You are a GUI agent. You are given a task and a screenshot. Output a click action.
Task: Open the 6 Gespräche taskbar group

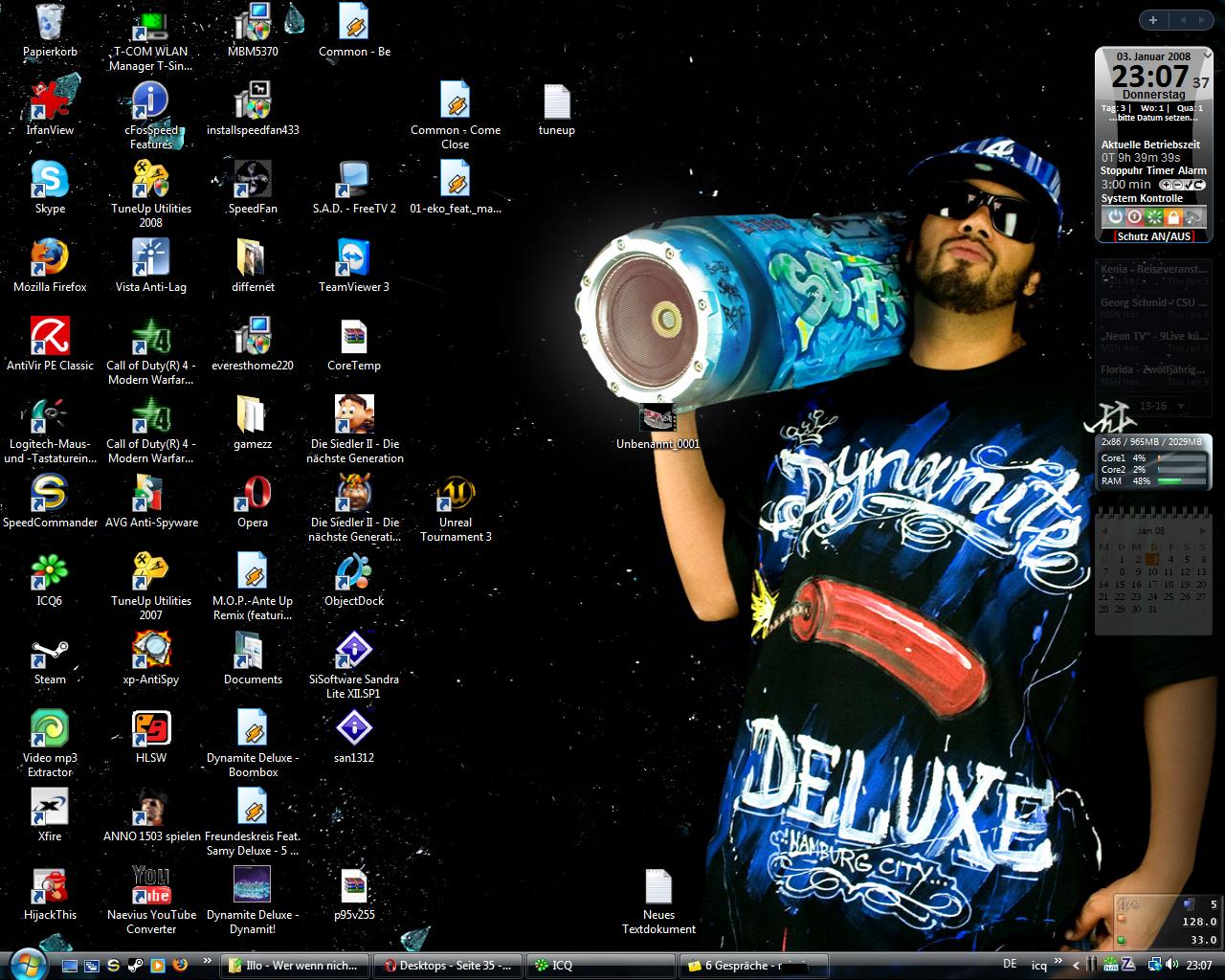pyautogui.click(x=756, y=966)
